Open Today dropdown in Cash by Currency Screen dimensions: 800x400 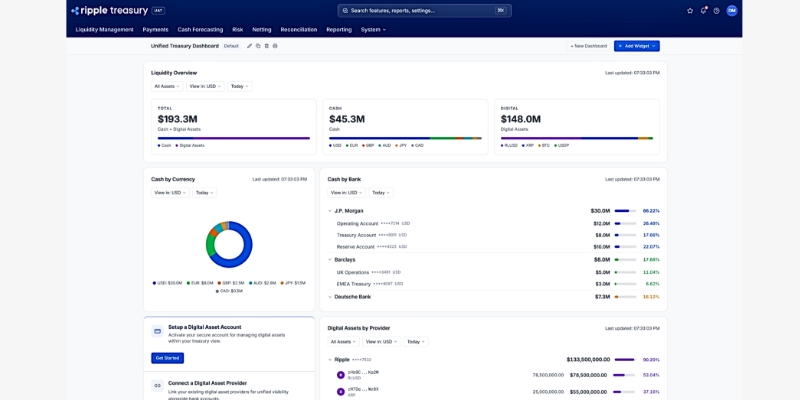[x=204, y=192]
